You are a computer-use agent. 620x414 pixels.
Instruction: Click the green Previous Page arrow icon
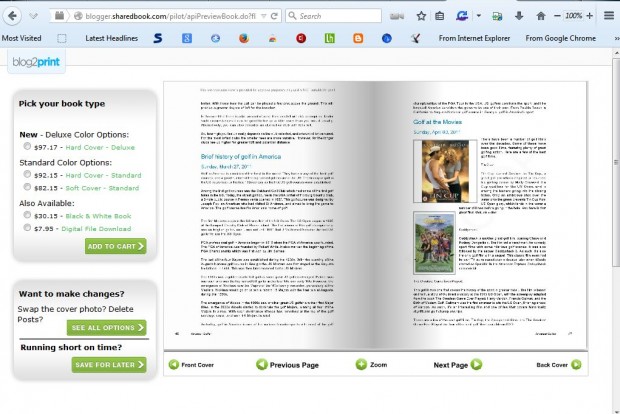click(261, 364)
